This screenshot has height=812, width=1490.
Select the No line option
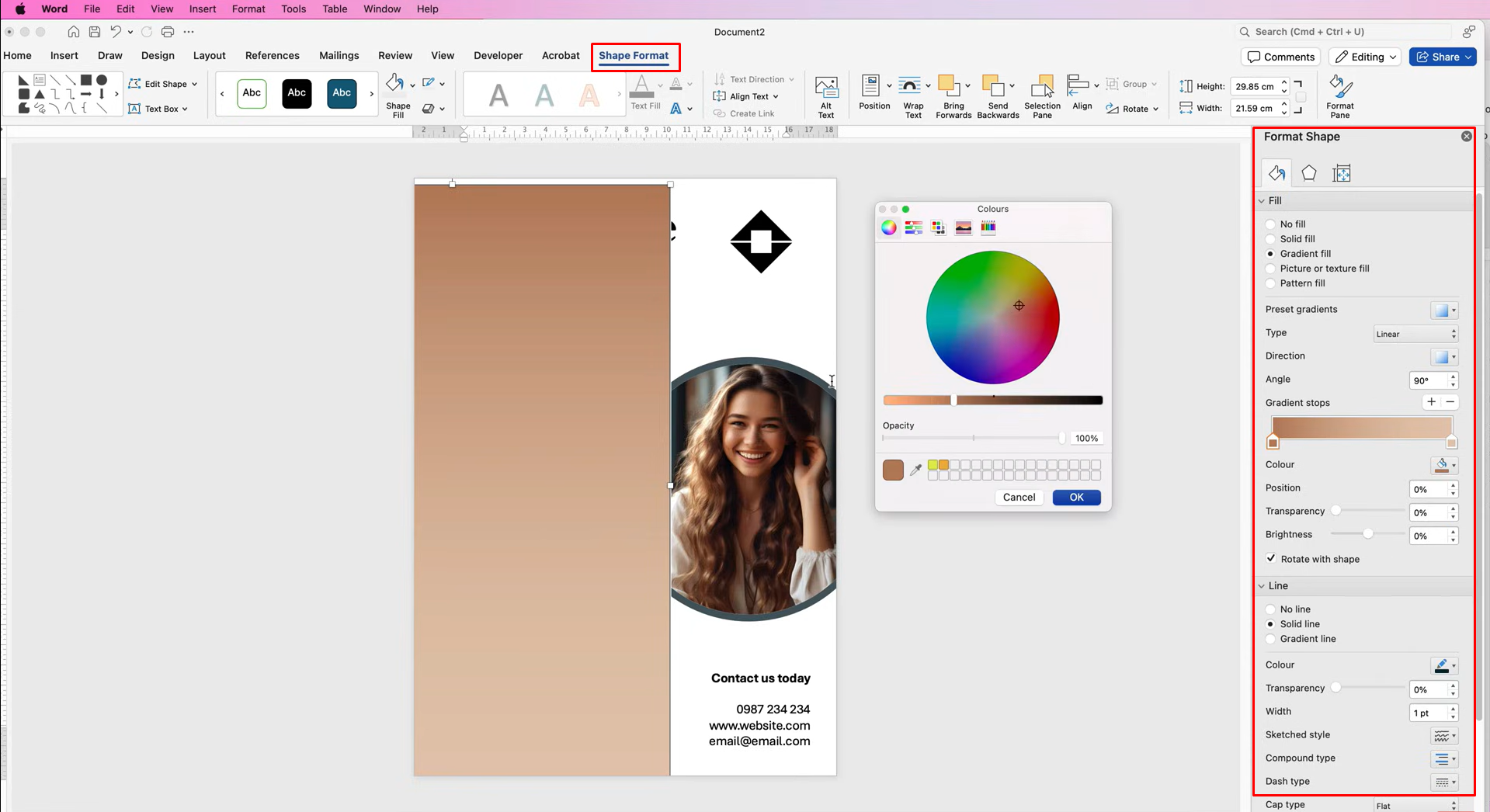pyautogui.click(x=1270, y=609)
